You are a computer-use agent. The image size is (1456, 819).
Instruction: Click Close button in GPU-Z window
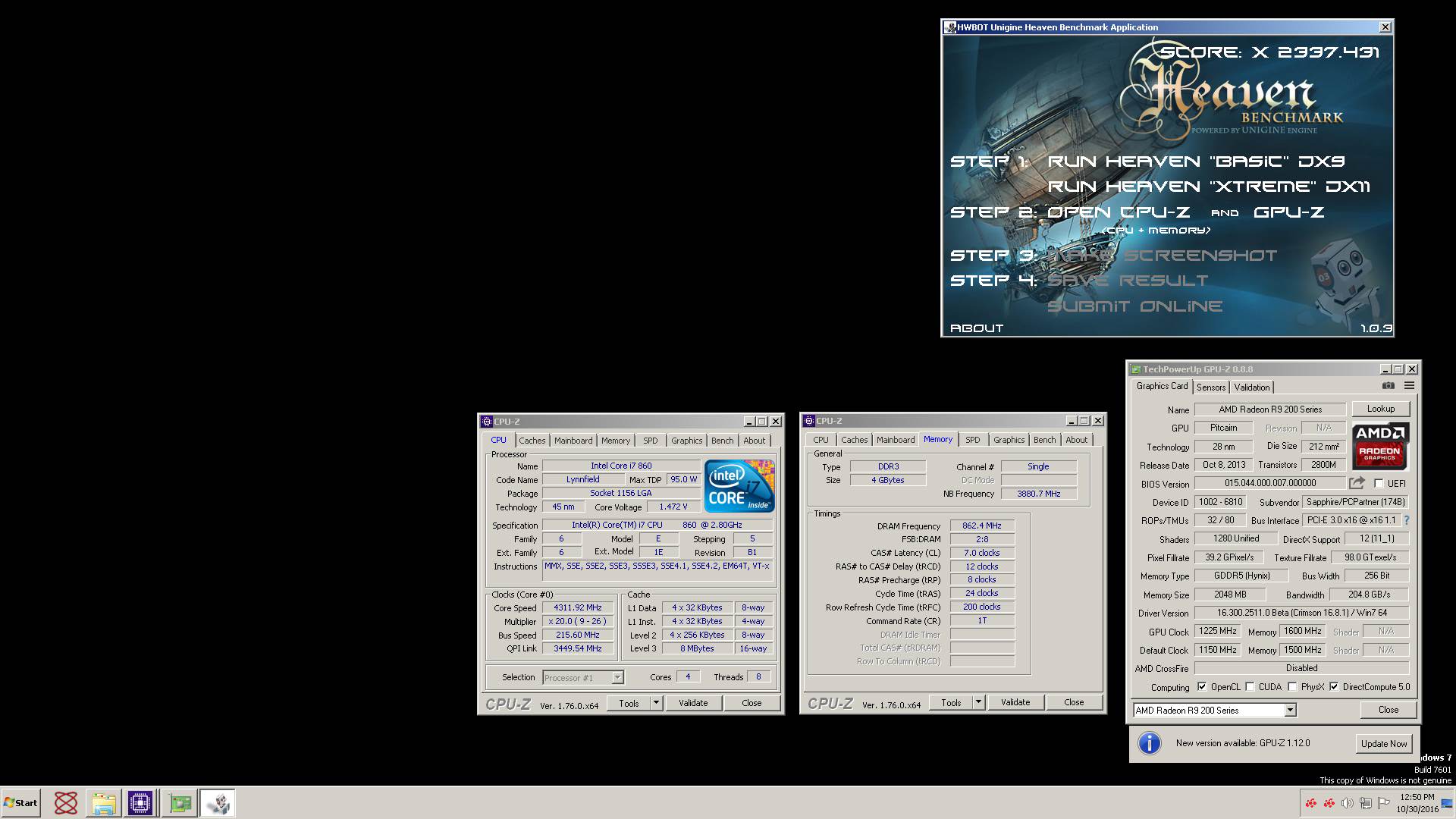pyautogui.click(x=1389, y=710)
